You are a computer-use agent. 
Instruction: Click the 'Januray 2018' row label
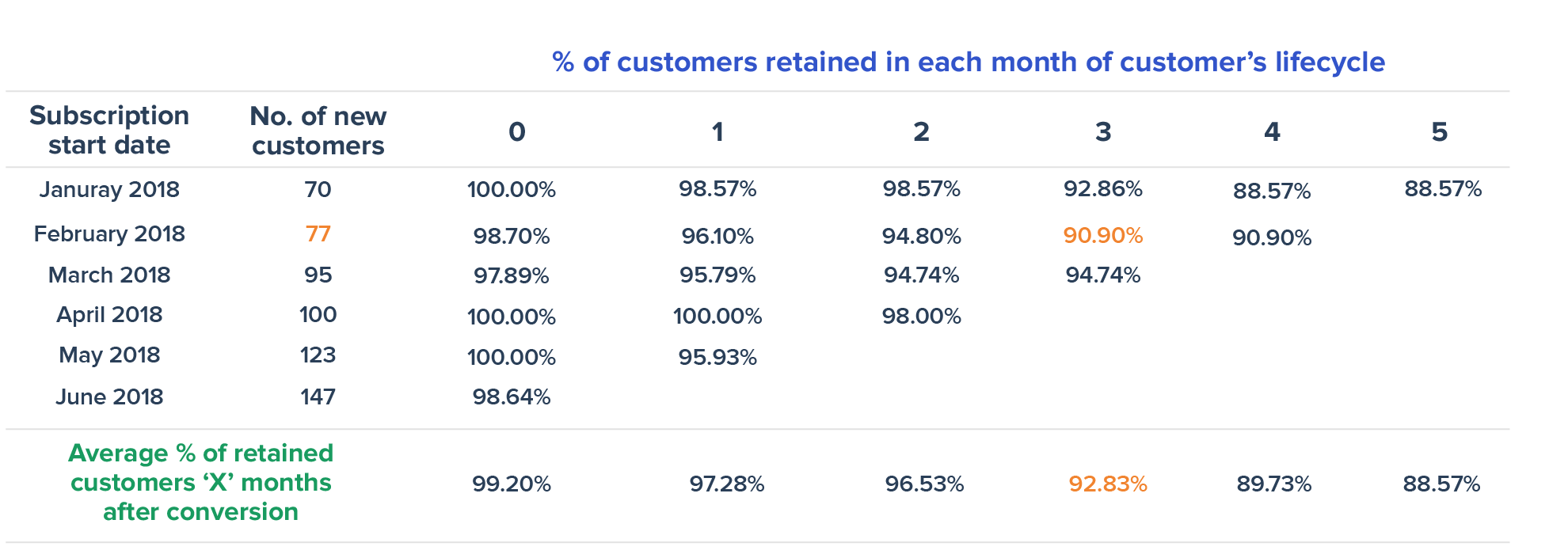109,190
